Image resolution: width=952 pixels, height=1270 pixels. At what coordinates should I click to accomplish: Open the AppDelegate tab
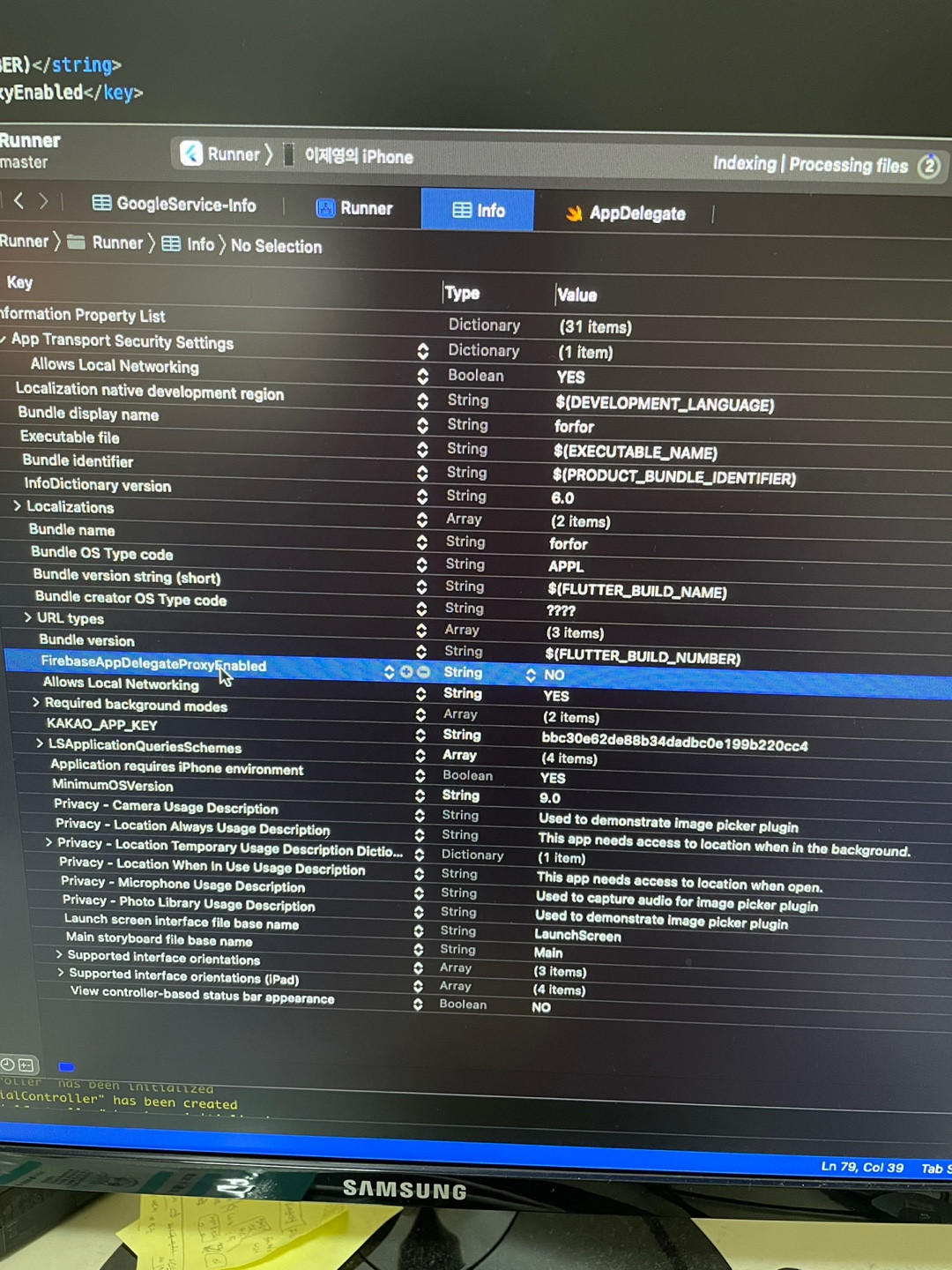point(625,213)
